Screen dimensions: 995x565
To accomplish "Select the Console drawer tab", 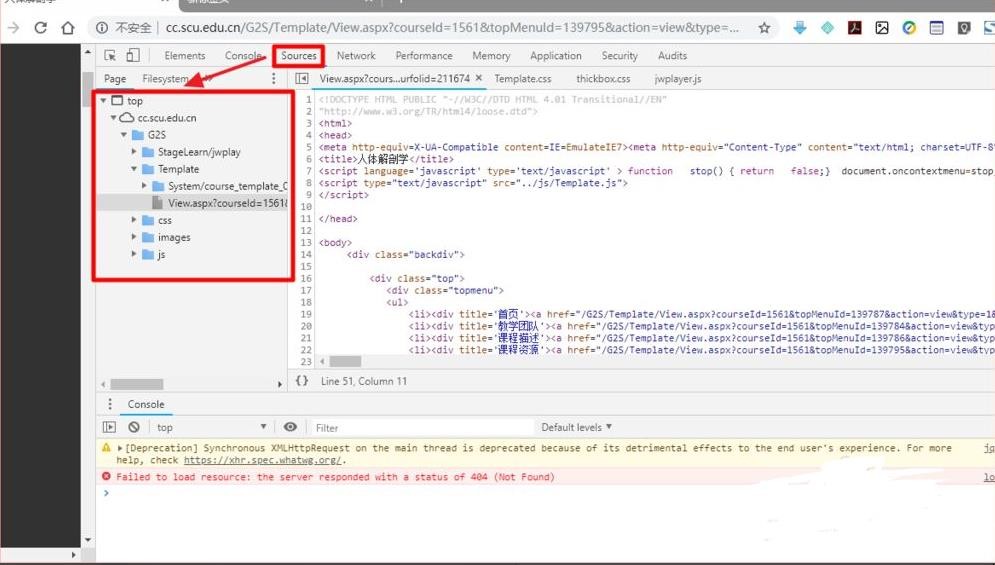I will 146,404.
